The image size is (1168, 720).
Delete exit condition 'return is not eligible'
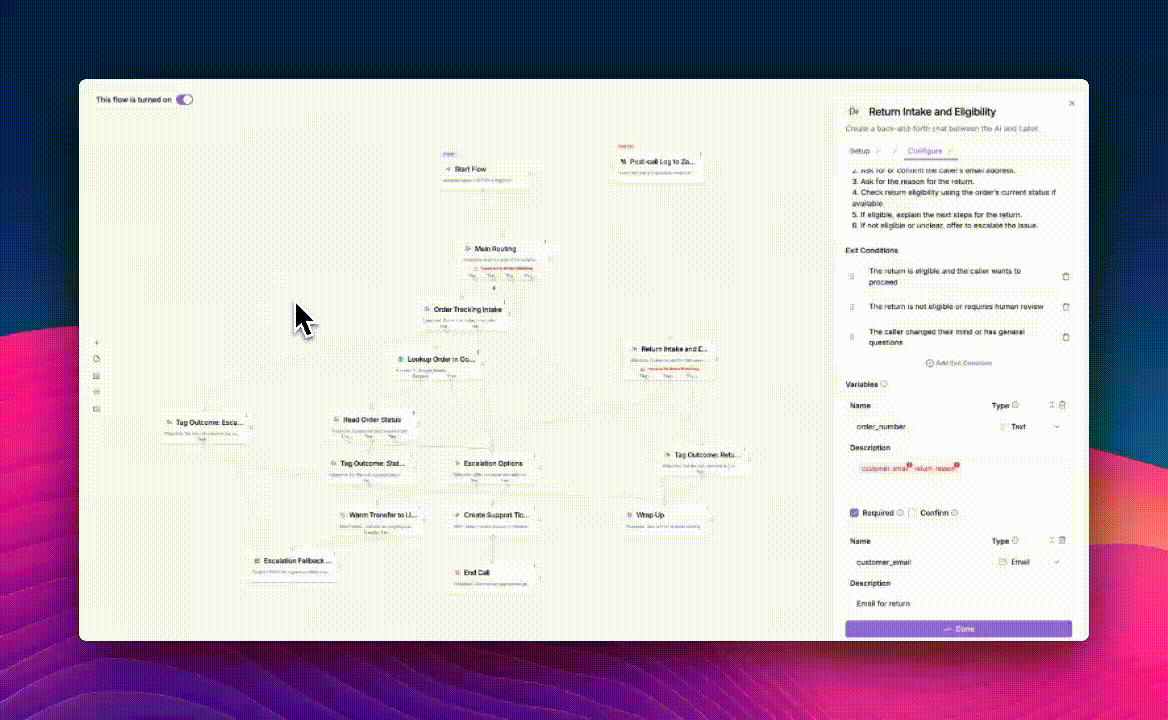click(1066, 307)
